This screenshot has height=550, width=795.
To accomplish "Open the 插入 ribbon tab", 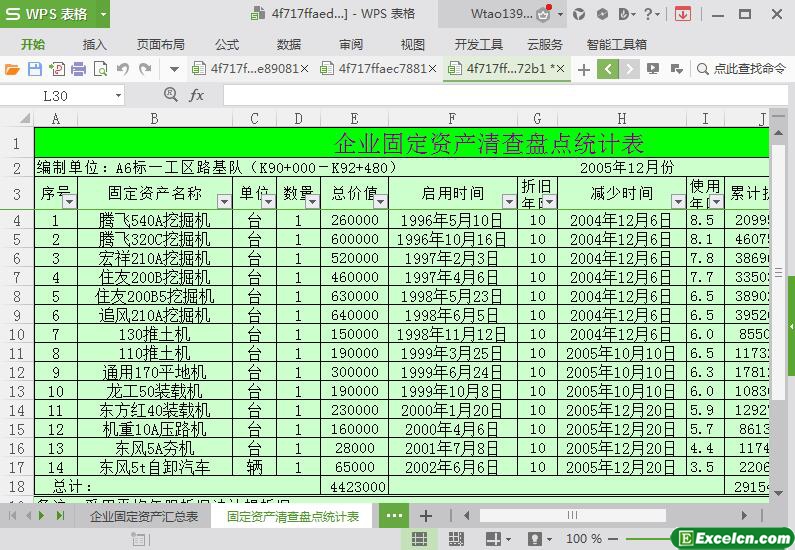I will (94, 45).
